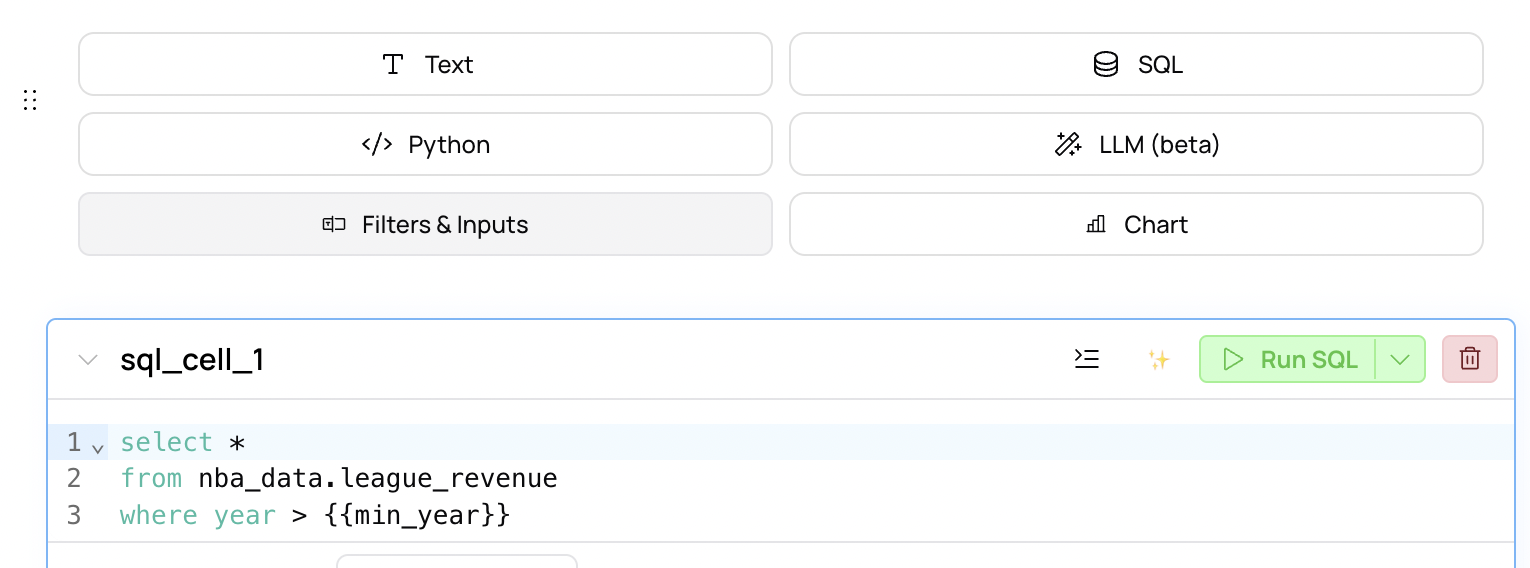The width and height of the screenshot is (1530, 568).
Task: Add a Filters & Inputs cell
Action: pos(425,224)
